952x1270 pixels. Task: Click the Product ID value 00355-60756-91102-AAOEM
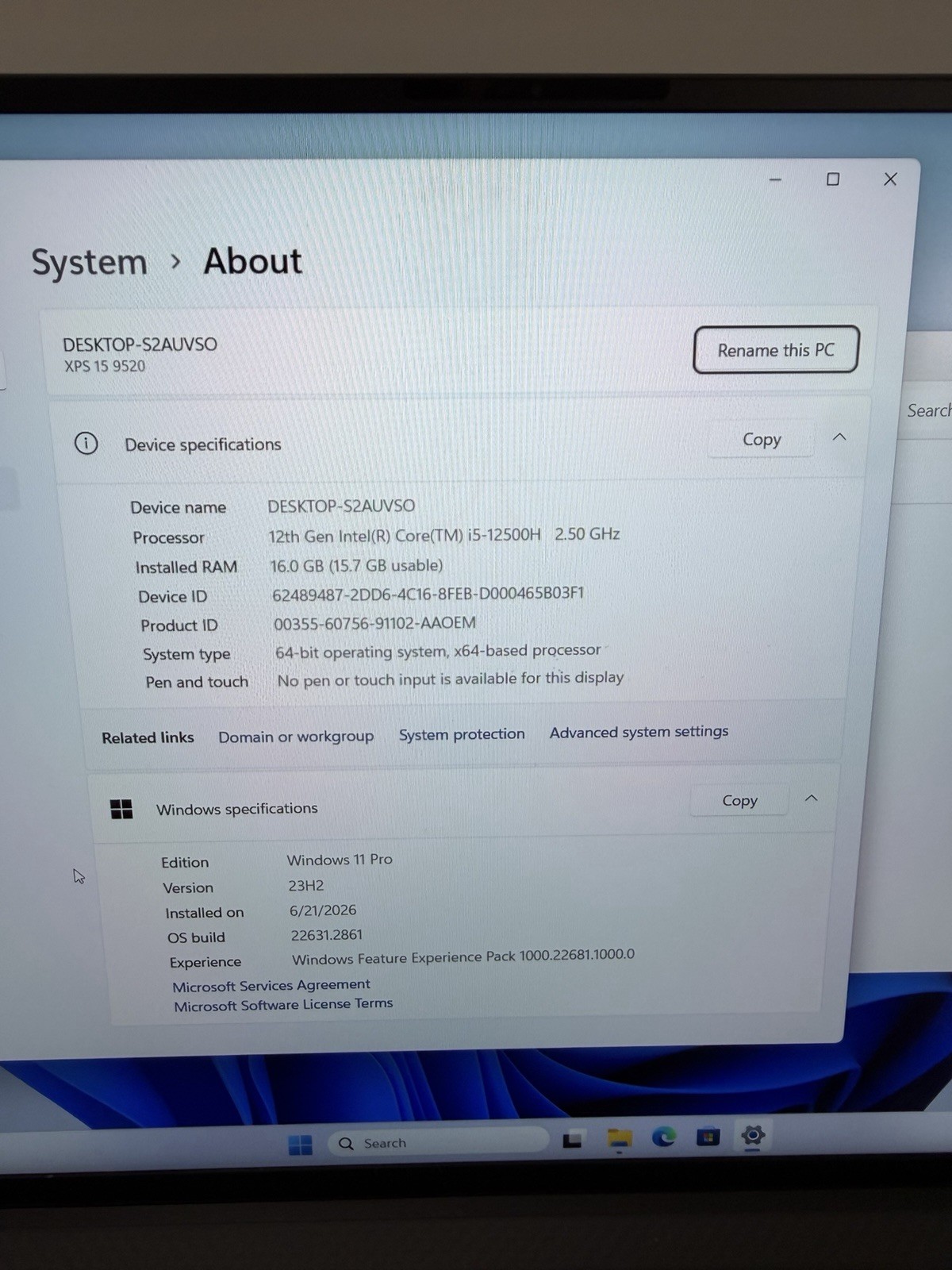point(374,623)
